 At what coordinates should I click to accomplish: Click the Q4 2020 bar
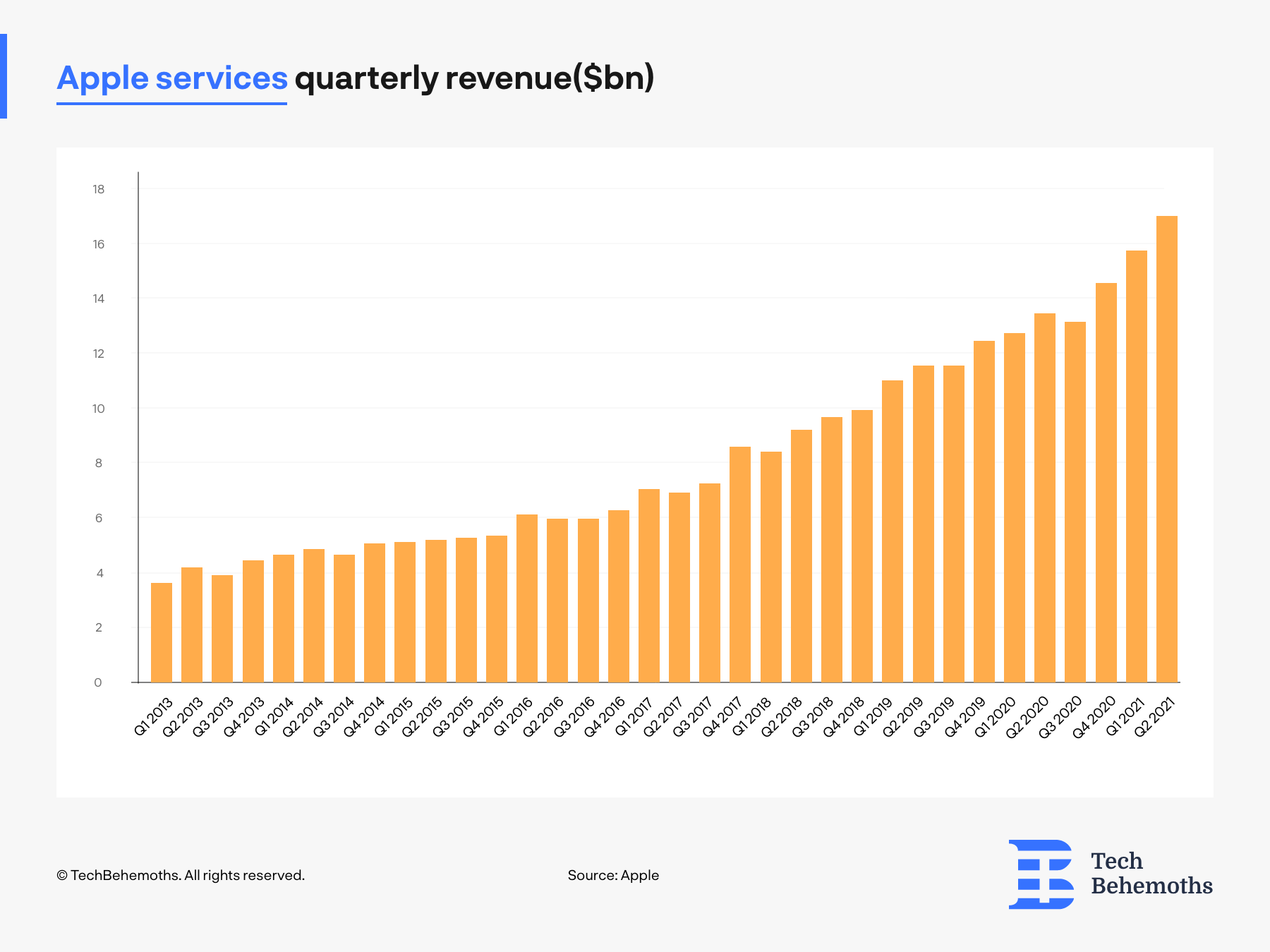point(1106,483)
